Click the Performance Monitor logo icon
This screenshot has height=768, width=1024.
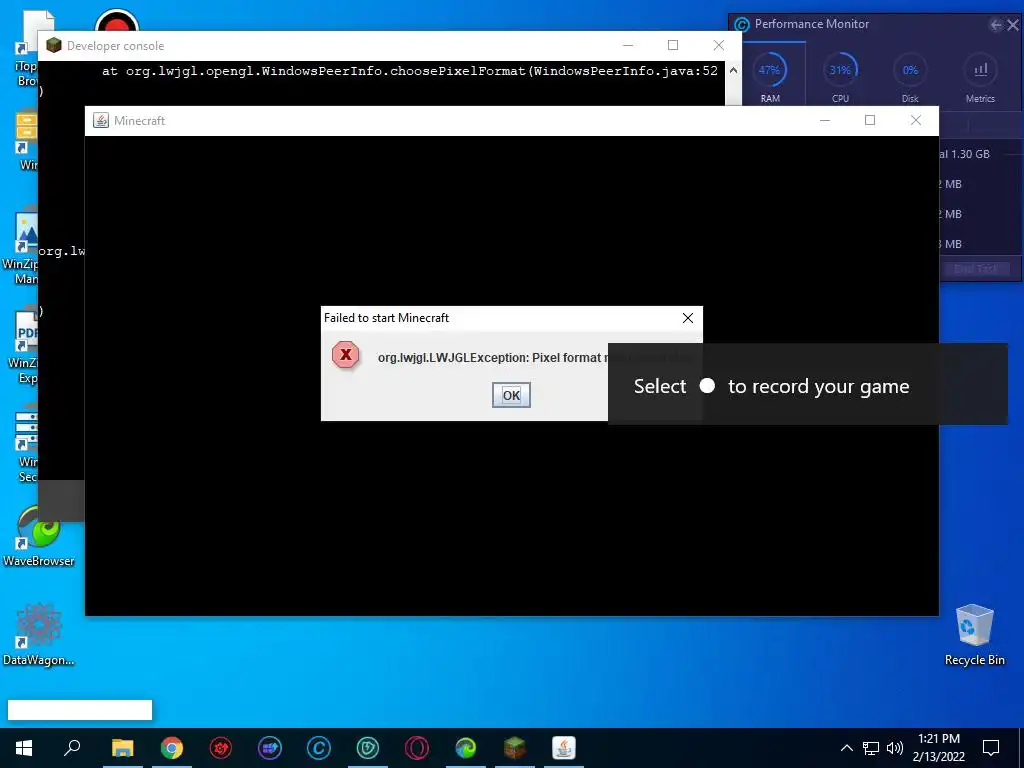pos(742,25)
